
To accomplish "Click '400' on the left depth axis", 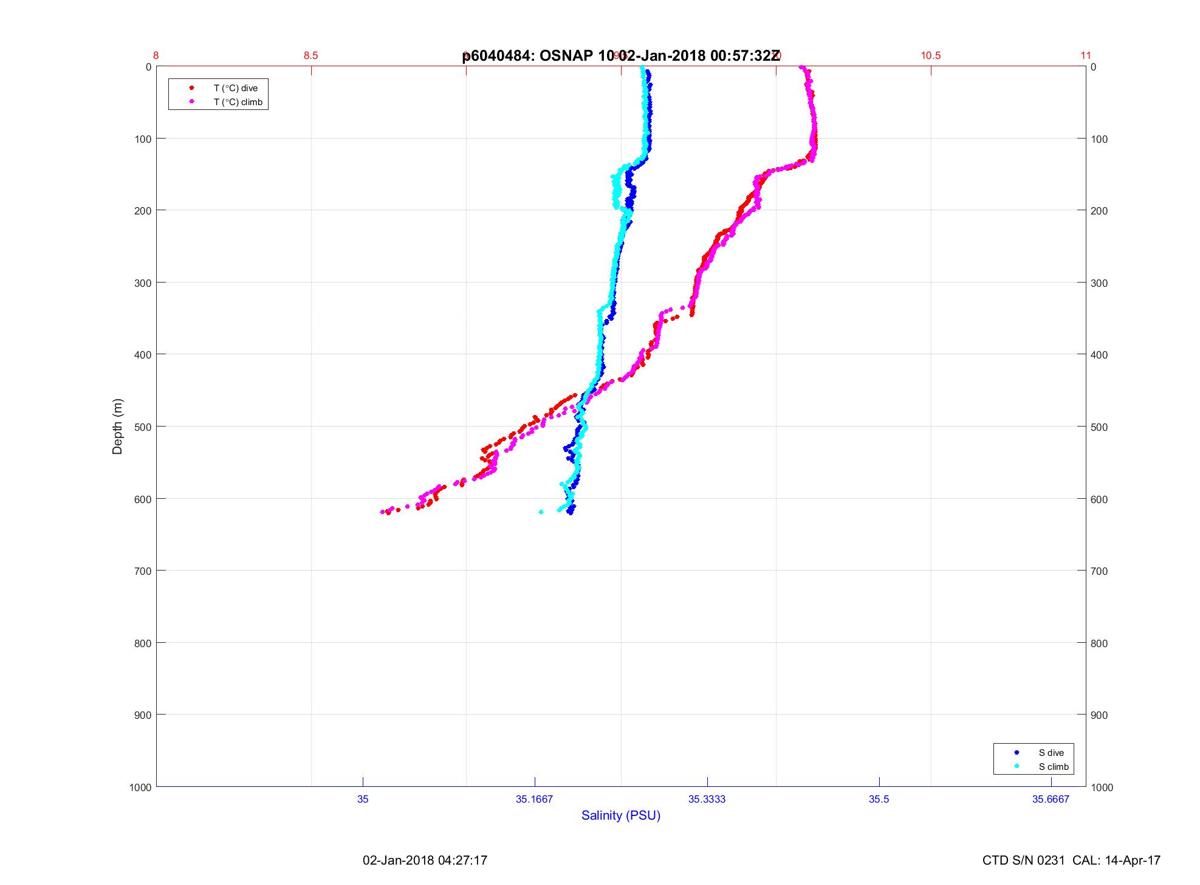I will [x=141, y=355].
